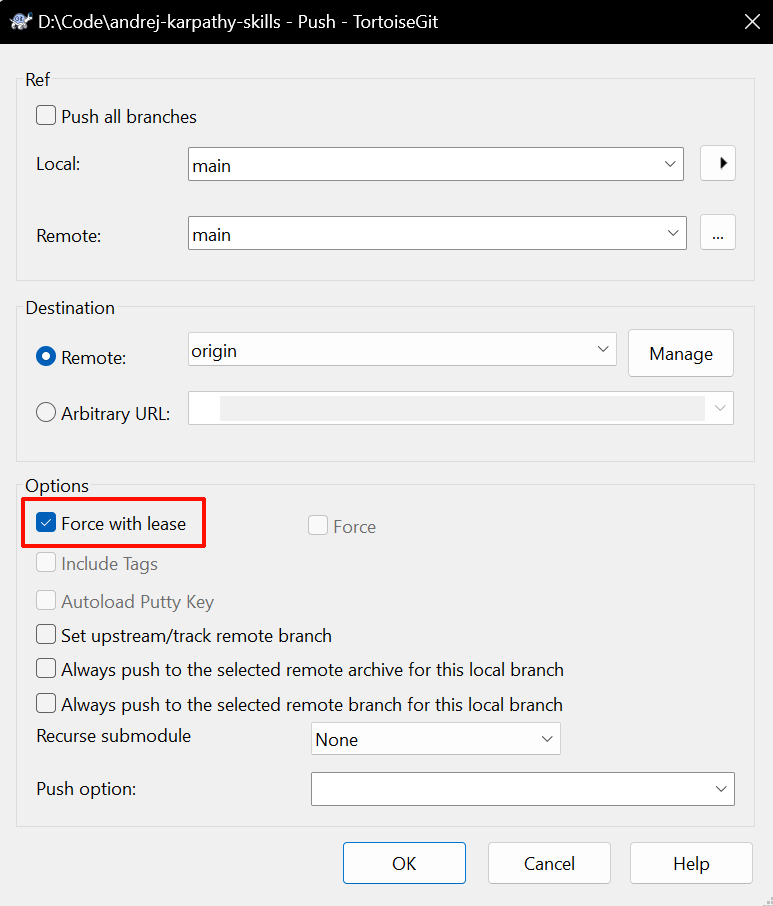Confirm push with OK button
The height and width of the screenshot is (906, 773).
point(404,863)
